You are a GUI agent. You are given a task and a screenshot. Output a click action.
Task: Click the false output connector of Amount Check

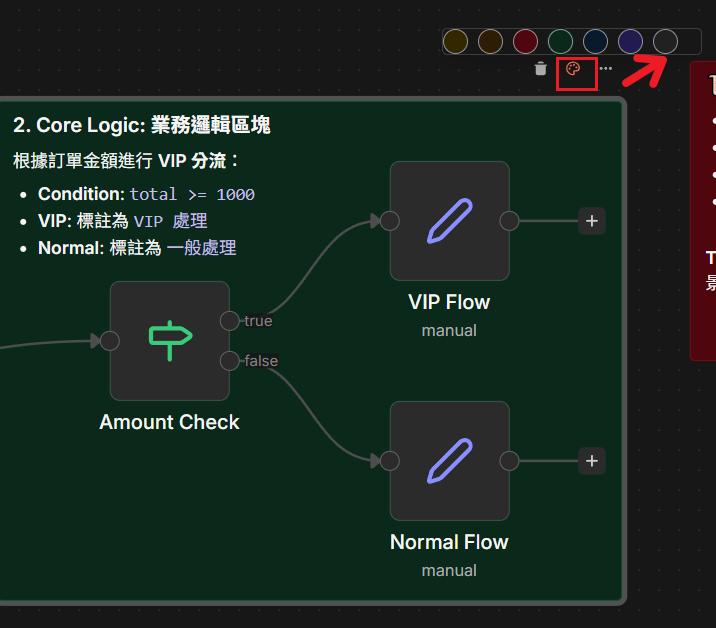point(230,361)
